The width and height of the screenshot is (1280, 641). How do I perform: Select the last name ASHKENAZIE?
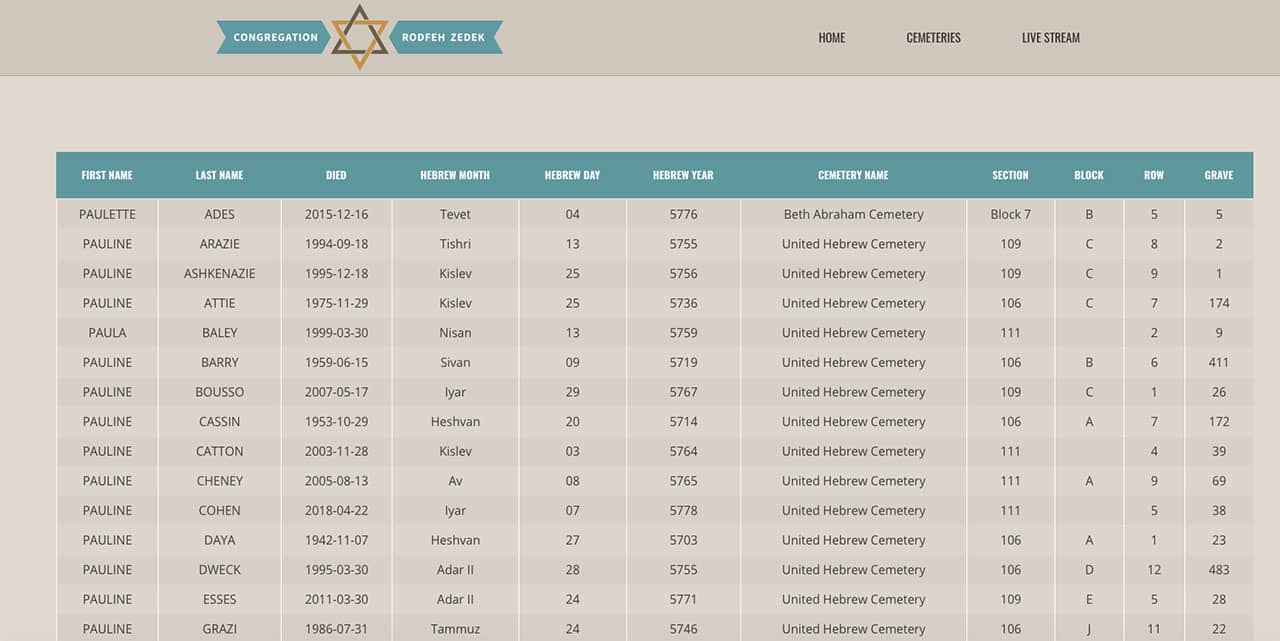(x=219, y=273)
